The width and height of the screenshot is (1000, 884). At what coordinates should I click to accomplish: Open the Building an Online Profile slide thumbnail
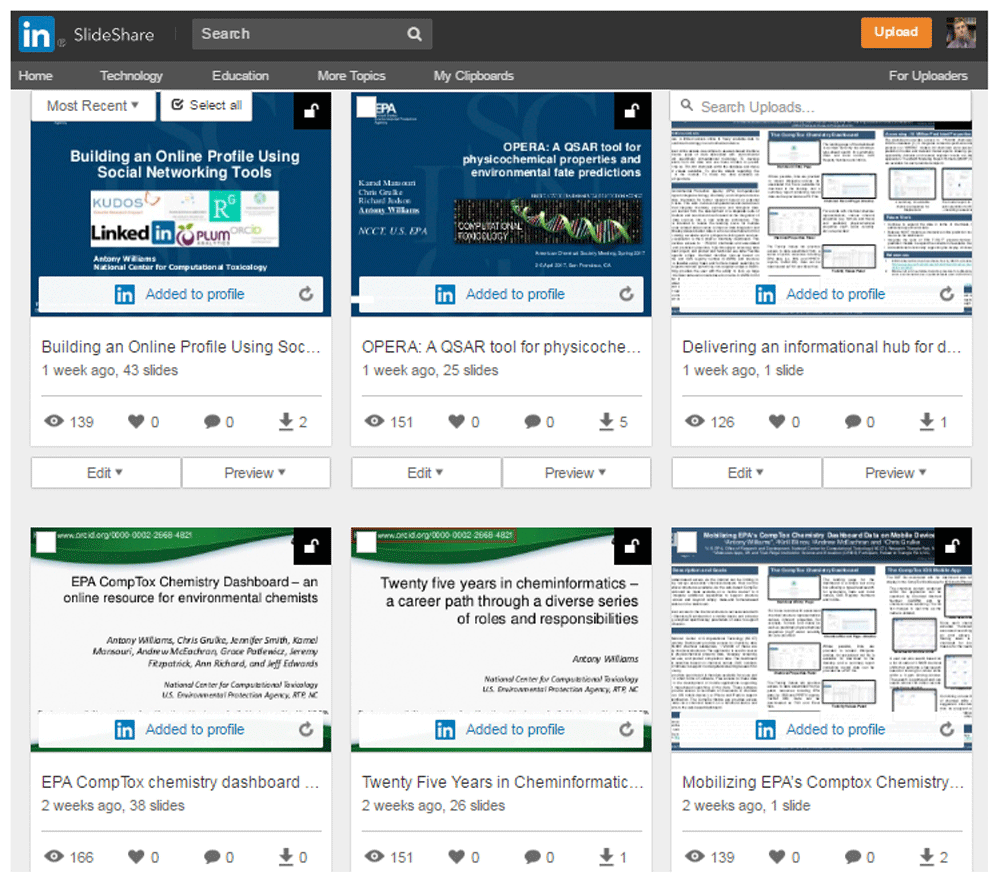181,204
